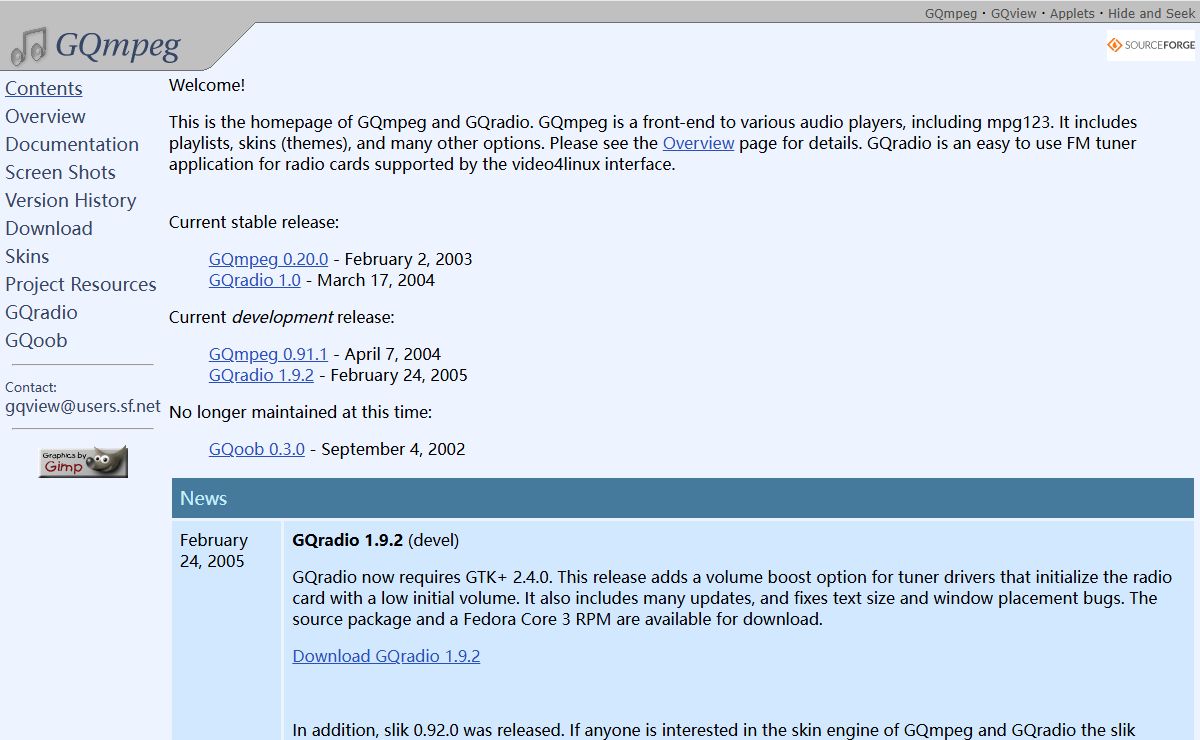Open the GQradio 1.9.2 development release link
Image resolution: width=1200 pixels, height=740 pixels.
pos(261,375)
